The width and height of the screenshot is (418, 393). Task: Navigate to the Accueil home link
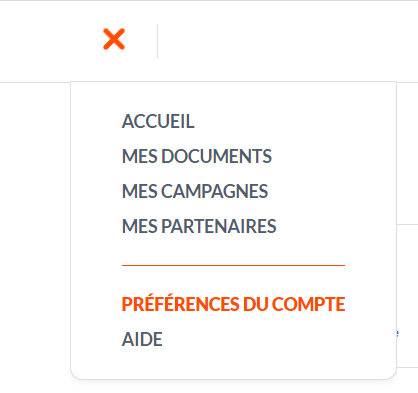tap(158, 121)
